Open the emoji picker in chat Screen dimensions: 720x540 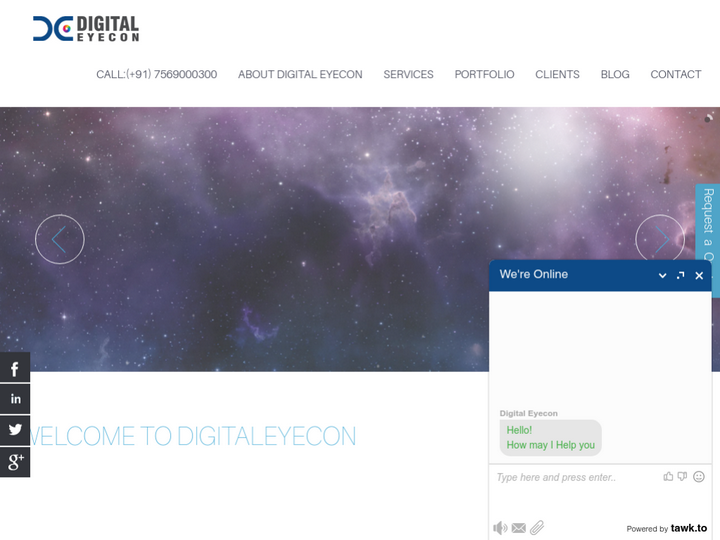699,477
